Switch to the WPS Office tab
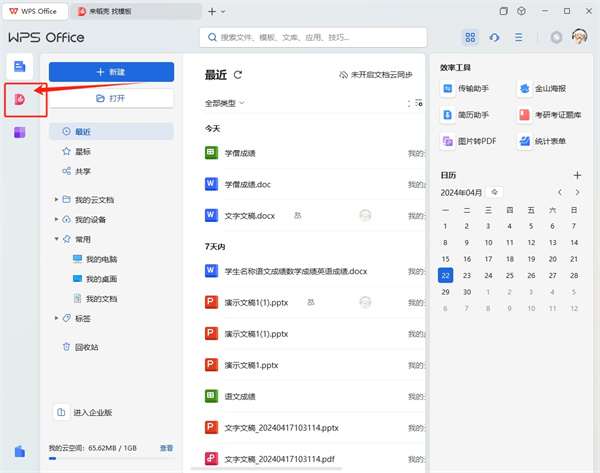This screenshot has height=473, width=600. coord(35,11)
